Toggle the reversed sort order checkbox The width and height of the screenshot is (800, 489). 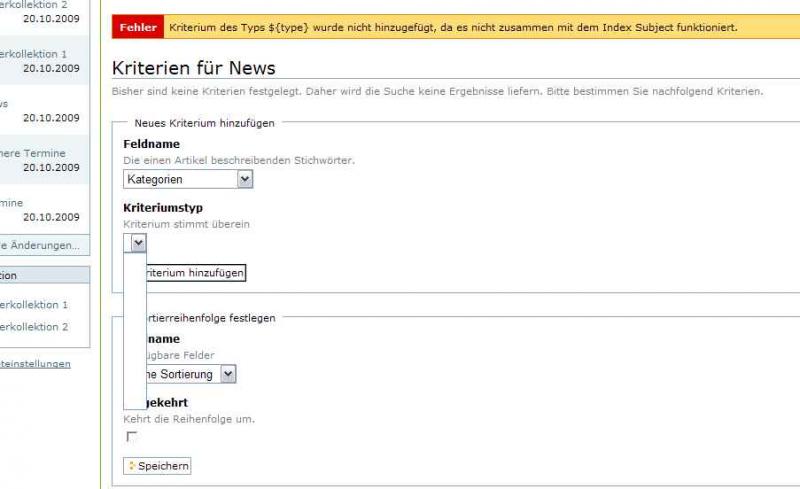pyautogui.click(x=132, y=437)
